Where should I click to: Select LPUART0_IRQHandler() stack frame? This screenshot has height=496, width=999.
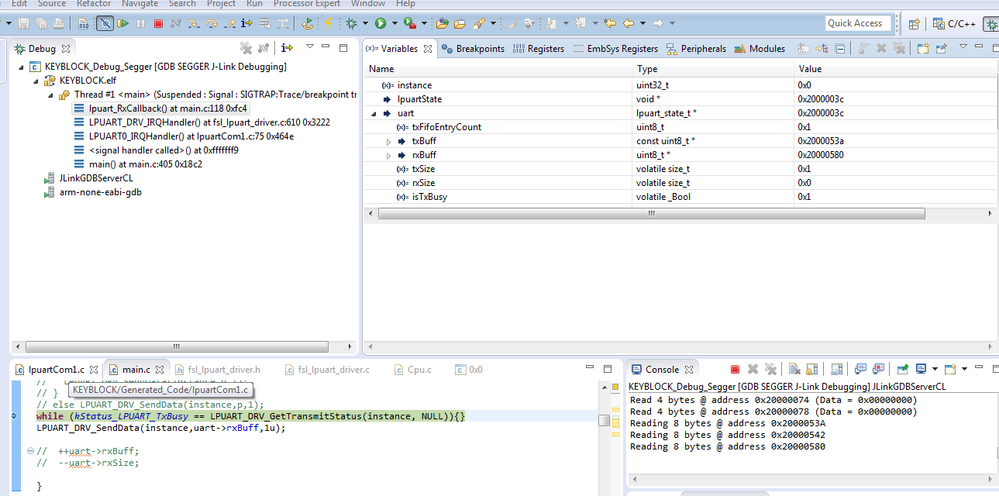click(184, 136)
